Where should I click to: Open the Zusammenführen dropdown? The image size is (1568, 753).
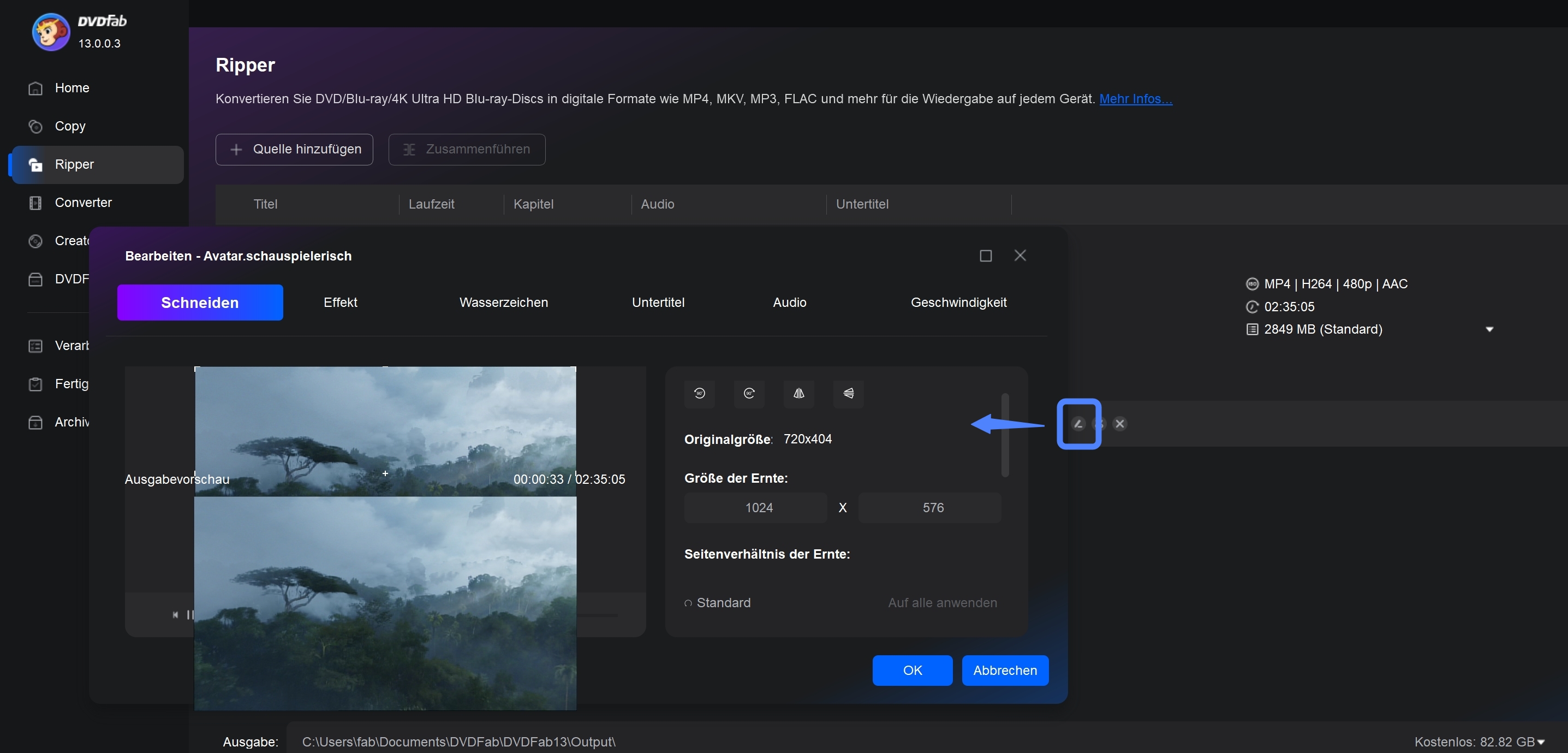click(467, 149)
